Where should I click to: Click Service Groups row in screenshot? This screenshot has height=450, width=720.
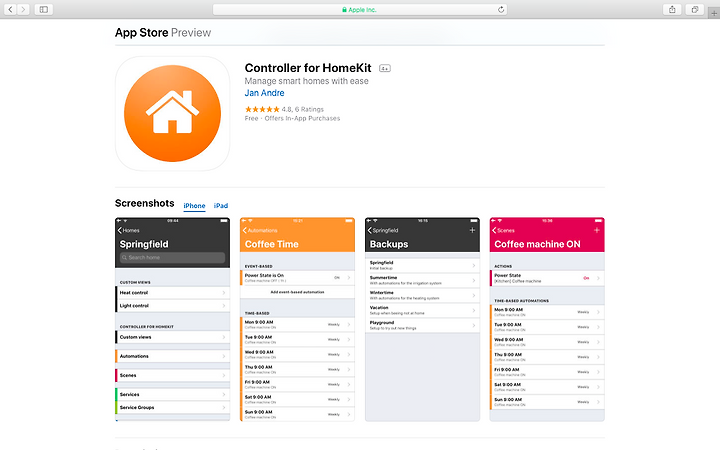(172, 407)
